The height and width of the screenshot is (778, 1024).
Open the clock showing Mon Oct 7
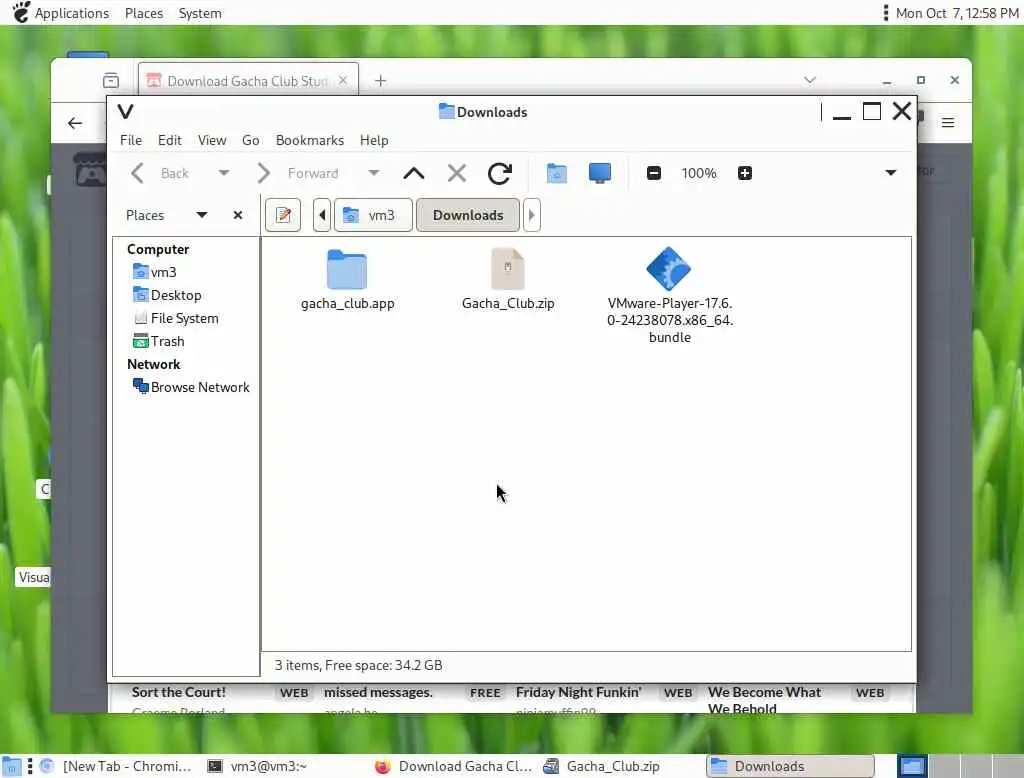pos(957,13)
